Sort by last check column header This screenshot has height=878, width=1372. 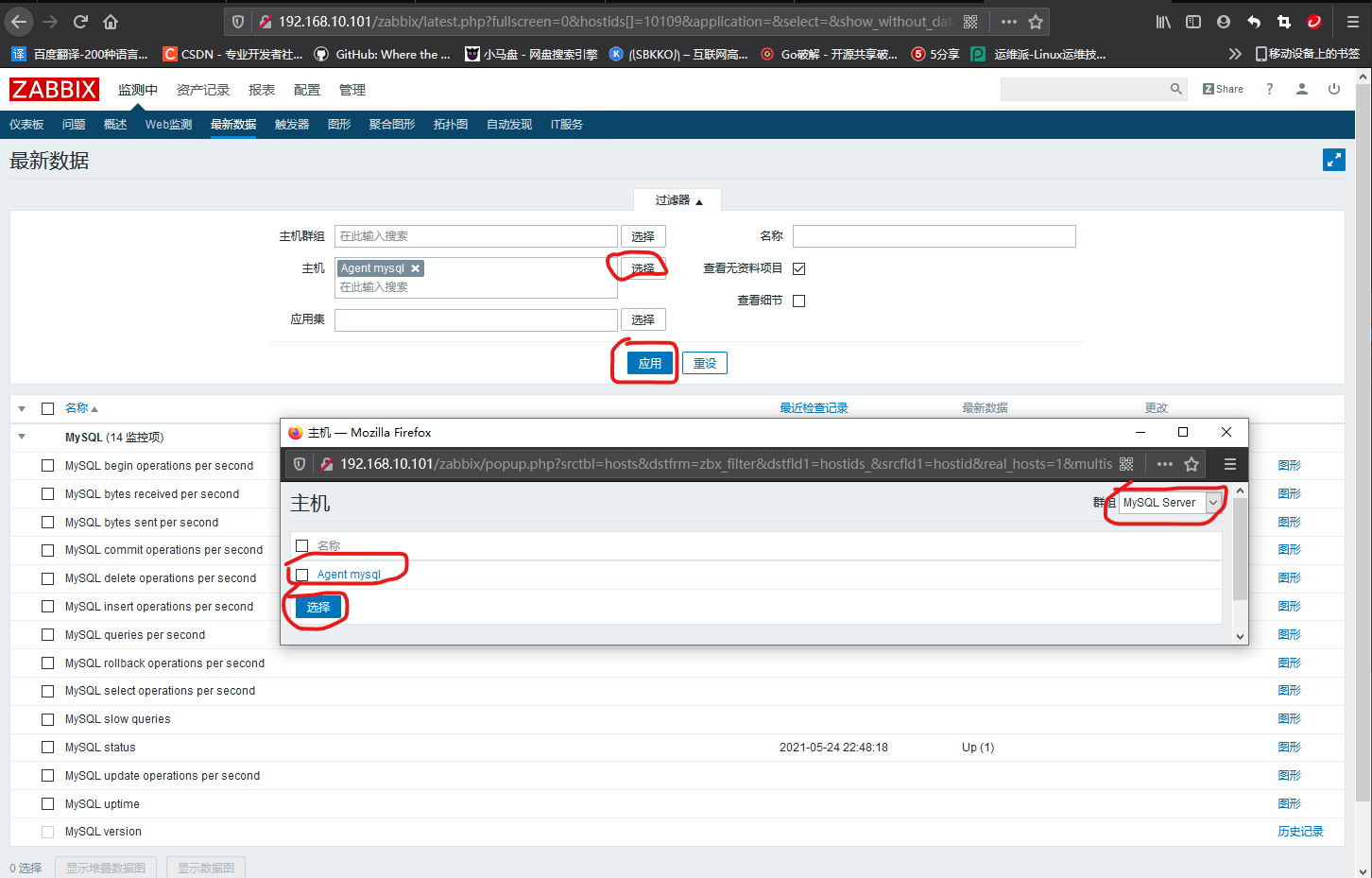point(814,408)
